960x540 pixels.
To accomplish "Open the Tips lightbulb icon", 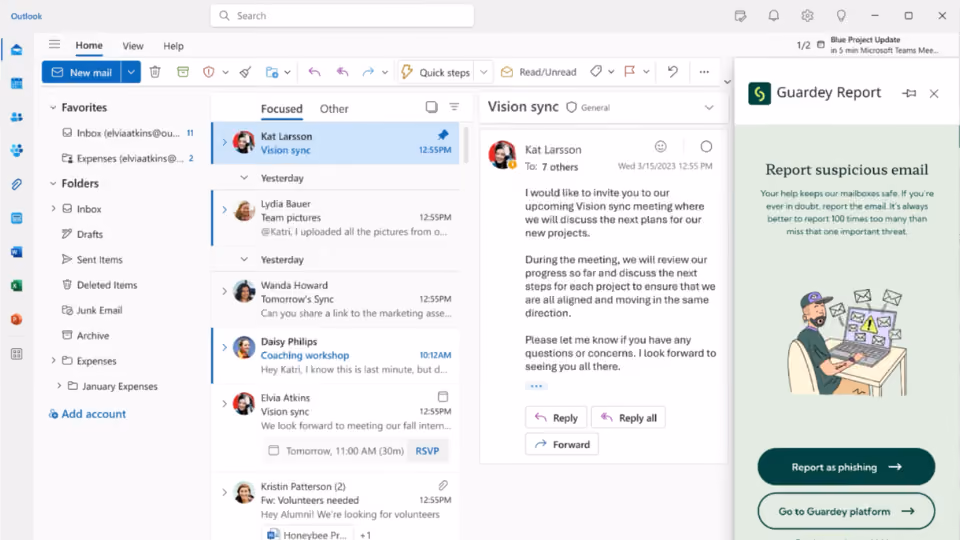I will [x=841, y=16].
